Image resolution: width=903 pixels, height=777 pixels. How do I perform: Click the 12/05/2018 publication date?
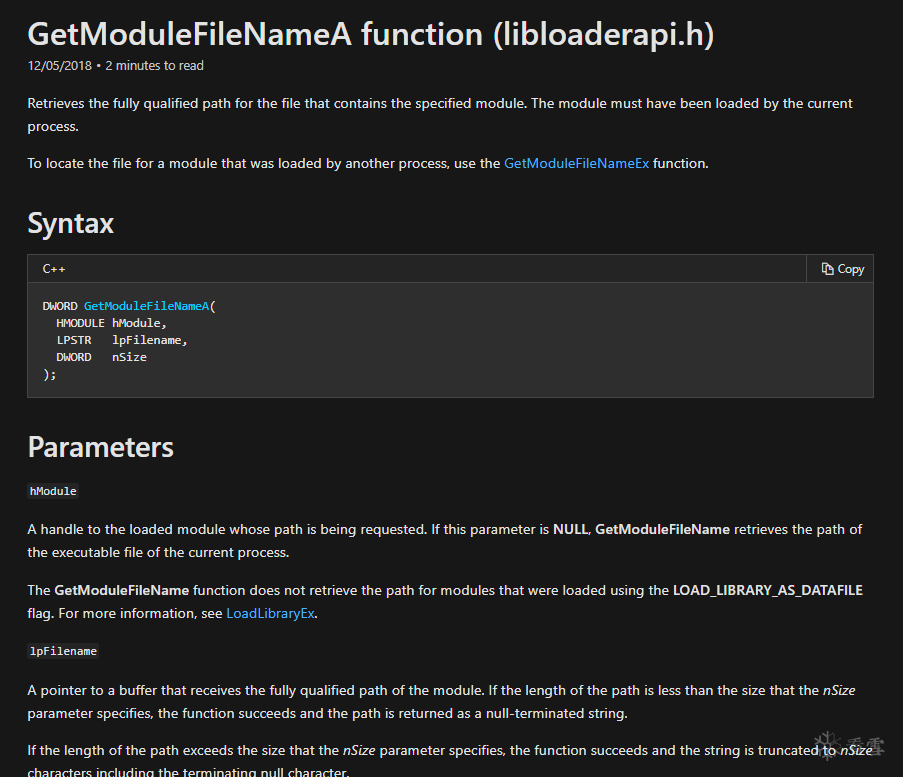59,66
